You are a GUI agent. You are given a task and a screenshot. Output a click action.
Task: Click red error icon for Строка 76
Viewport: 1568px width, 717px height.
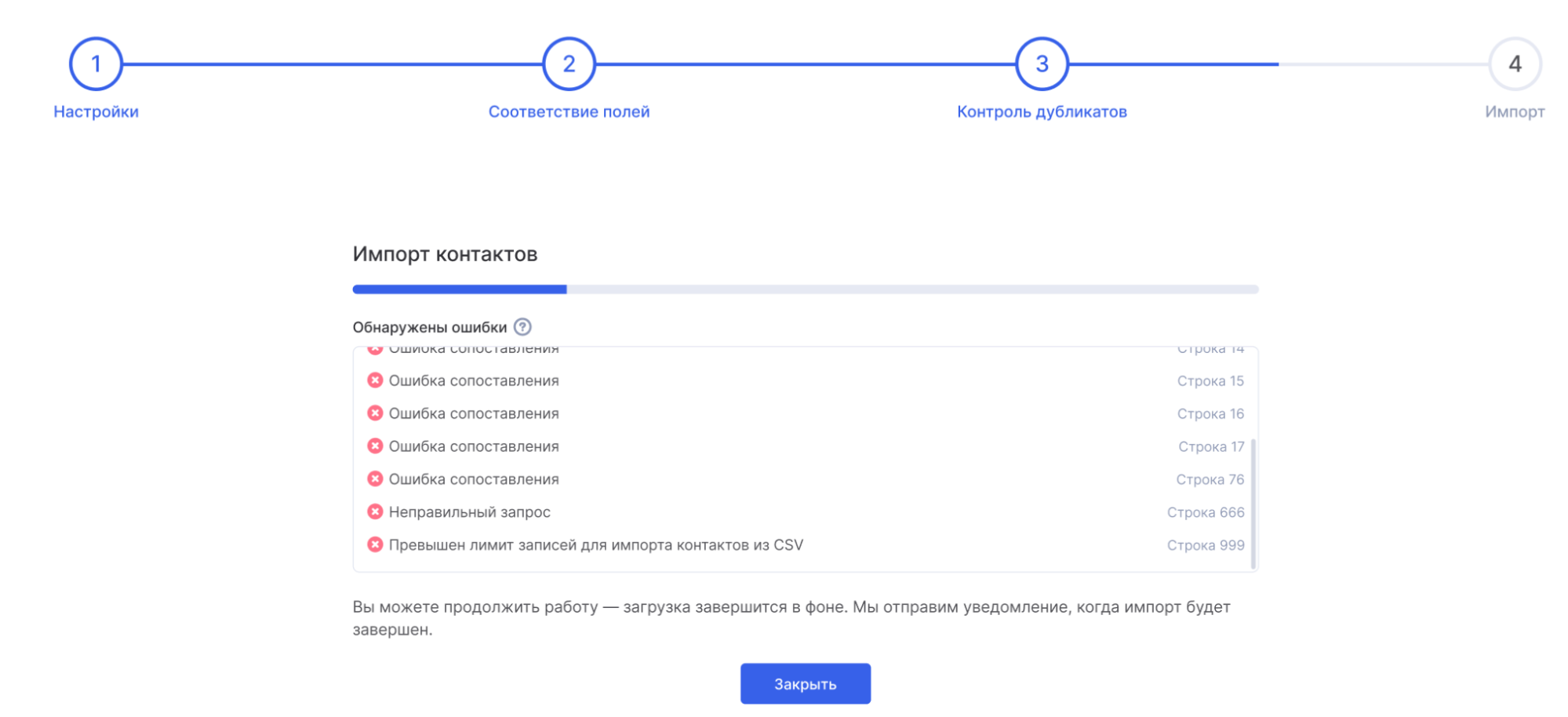(x=375, y=479)
